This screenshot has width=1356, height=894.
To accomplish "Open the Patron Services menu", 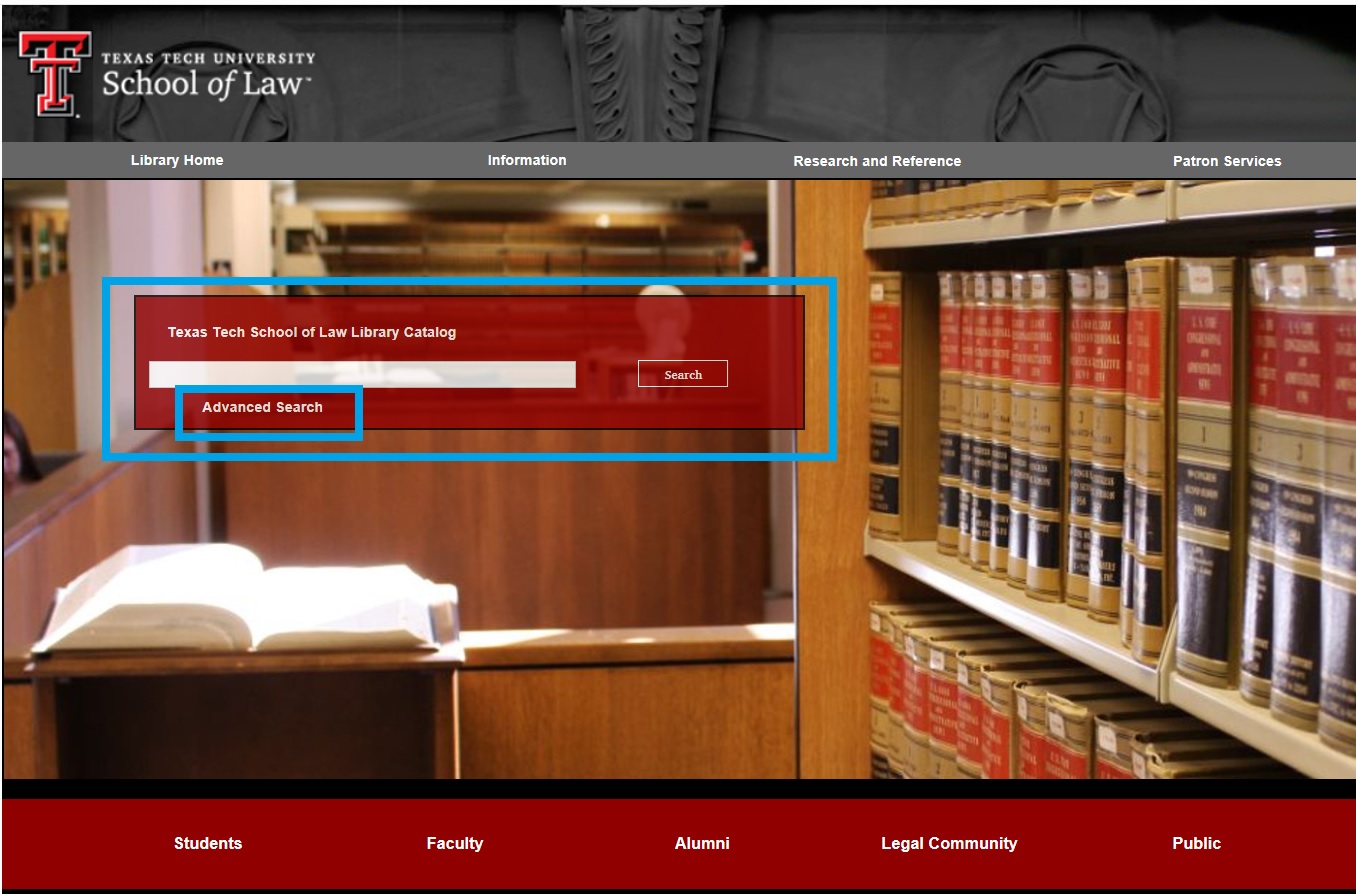I will click(x=1227, y=161).
